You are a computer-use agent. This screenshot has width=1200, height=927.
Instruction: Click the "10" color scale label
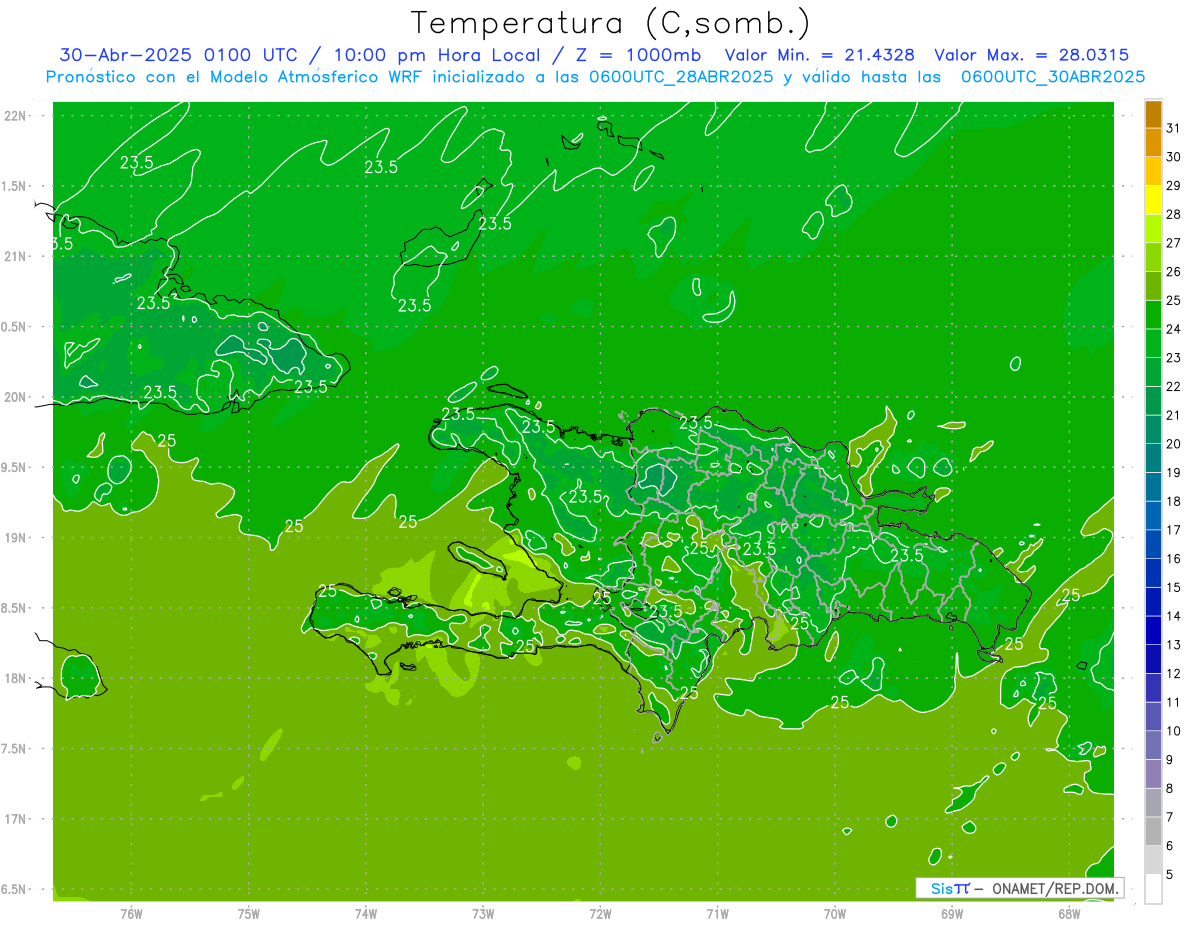pos(1174,731)
